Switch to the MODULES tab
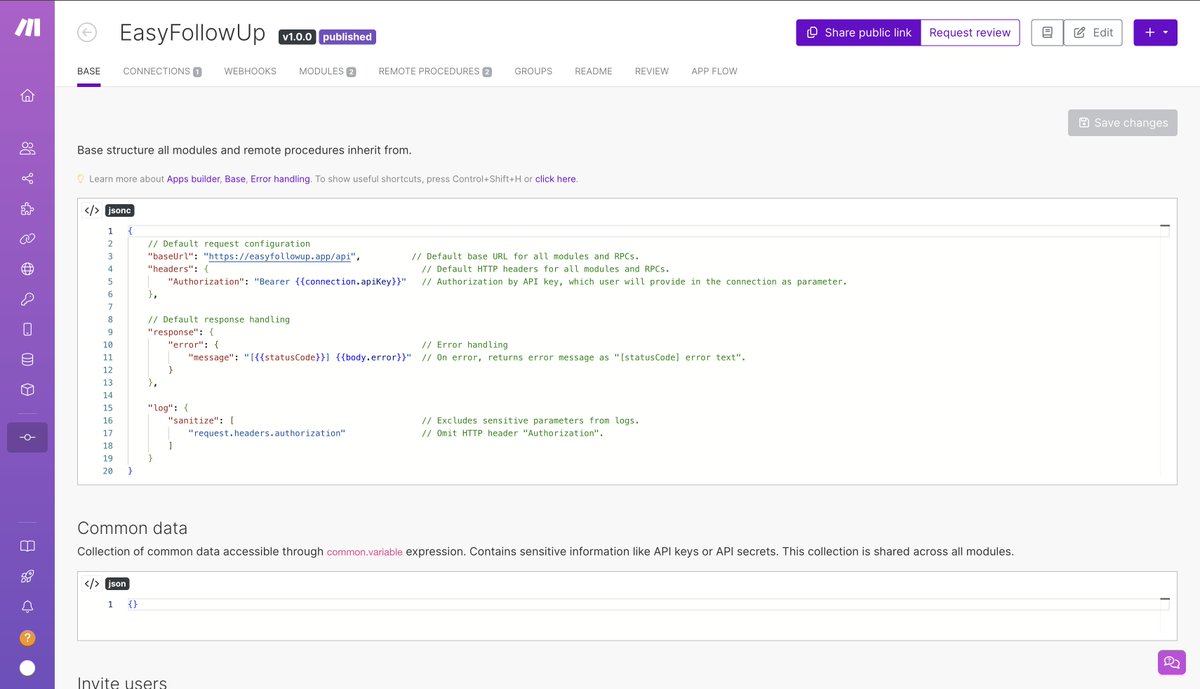 (327, 71)
